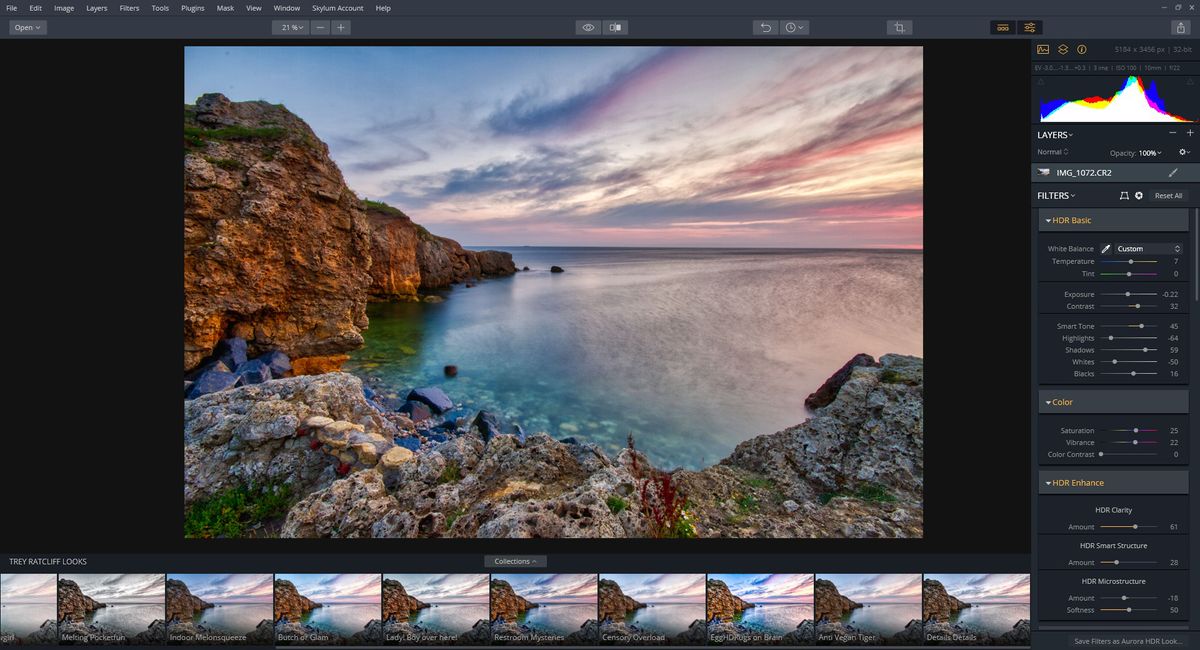Toggle the Looks panel filmstrip icon
The width and height of the screenshot is (1200, 650).
pyautogui.click(x=1003, y=27)
